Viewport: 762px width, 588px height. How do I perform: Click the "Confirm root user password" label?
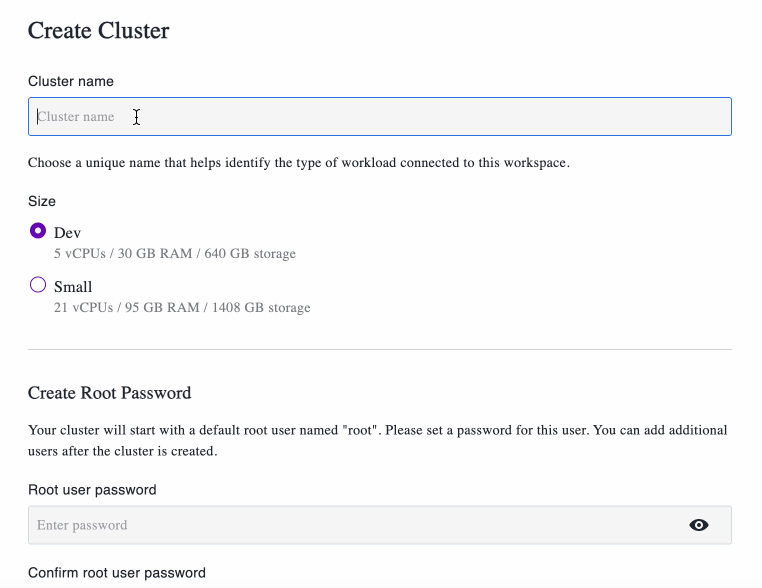[117, 573]
